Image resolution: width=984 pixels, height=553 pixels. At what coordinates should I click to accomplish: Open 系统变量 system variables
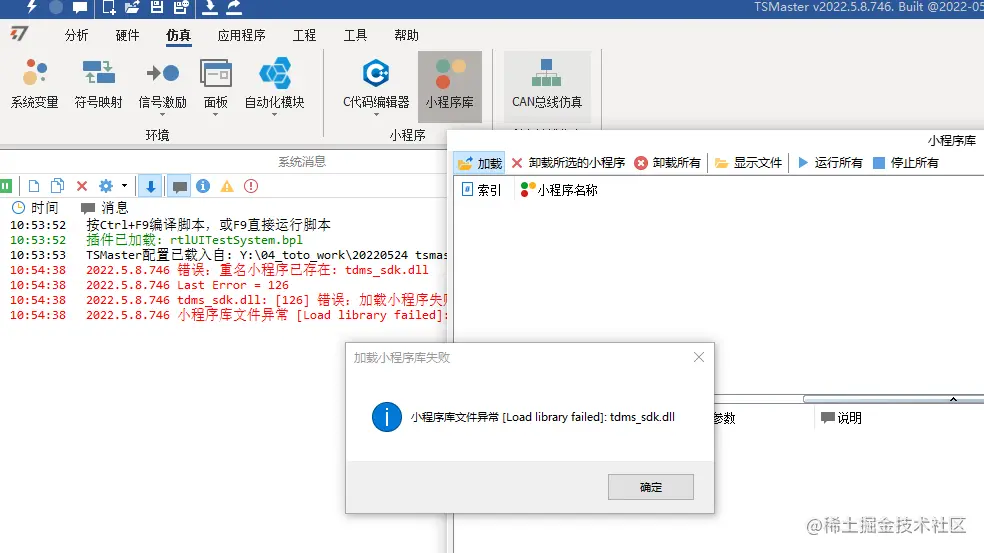(x=35, y=84)
